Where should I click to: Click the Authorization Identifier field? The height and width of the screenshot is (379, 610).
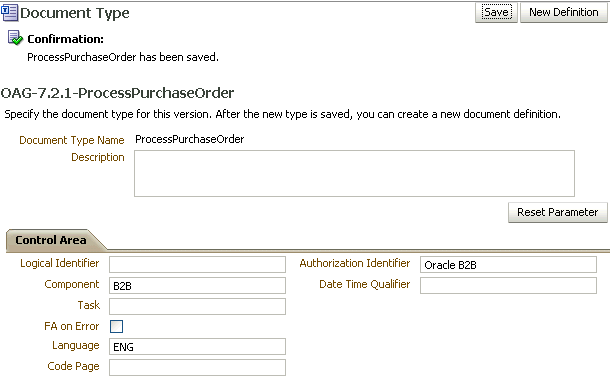(508, 265)
